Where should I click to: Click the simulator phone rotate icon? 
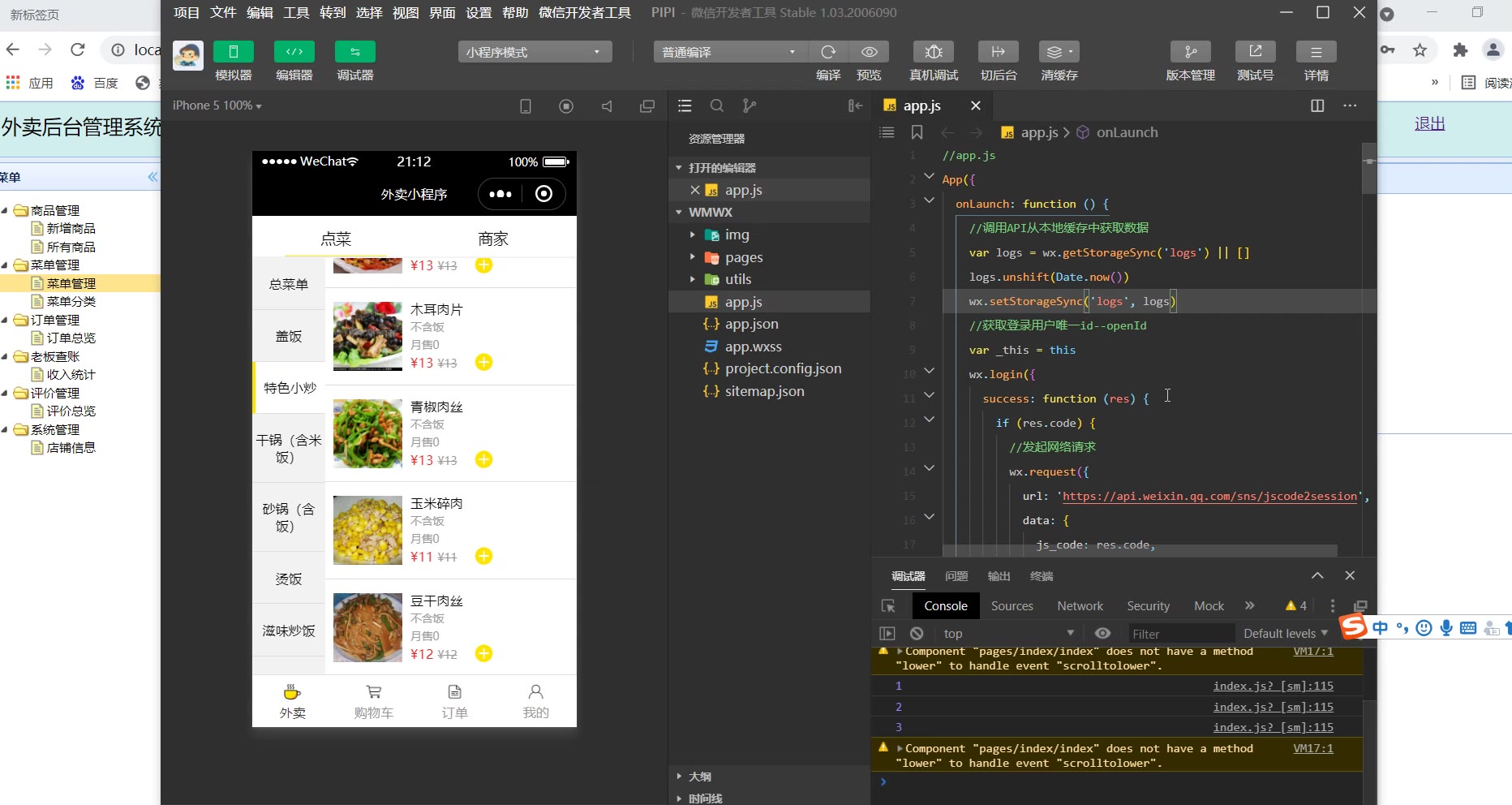click(x=526, y=106)
